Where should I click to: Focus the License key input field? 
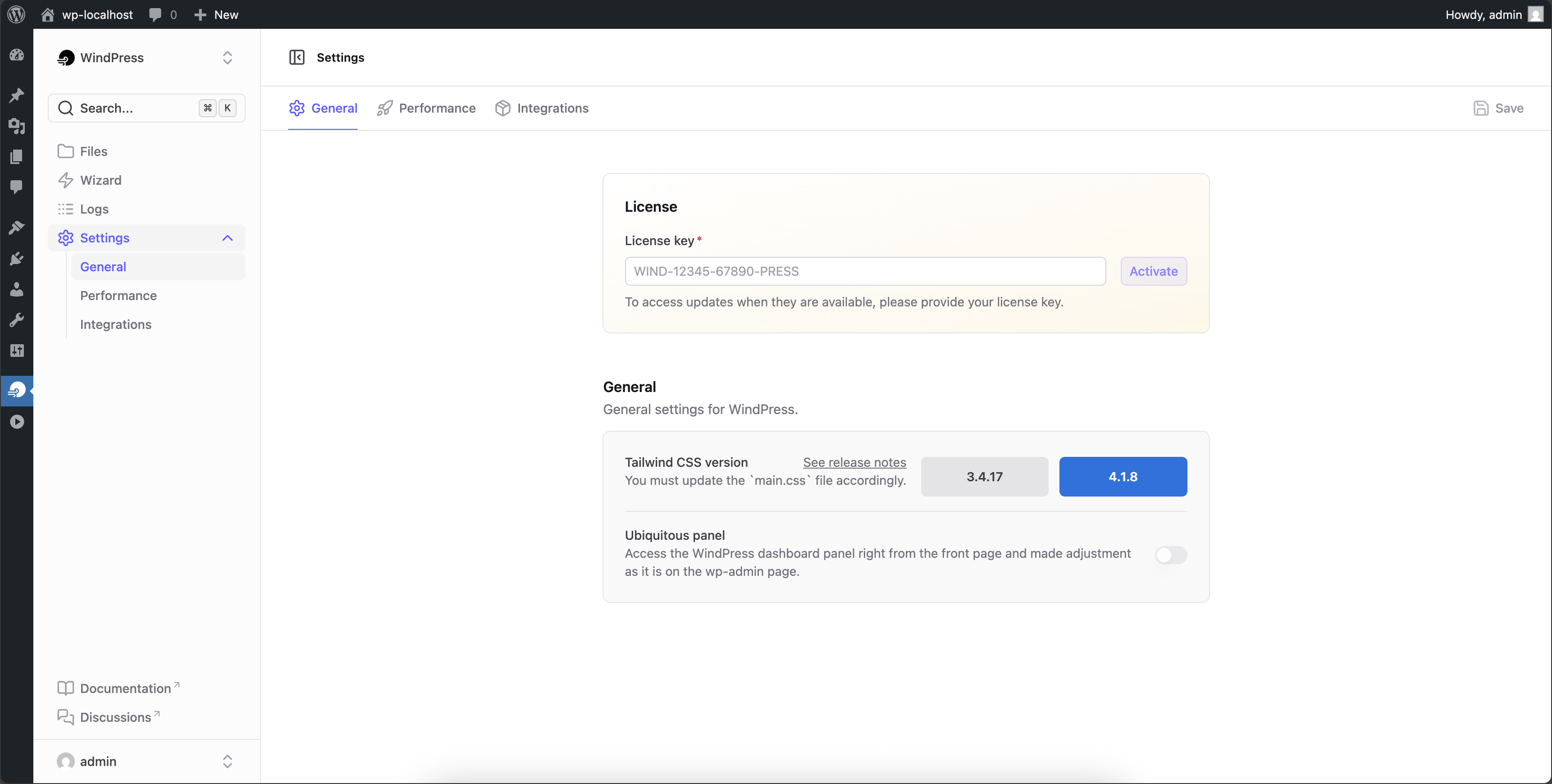coord(865,271)
